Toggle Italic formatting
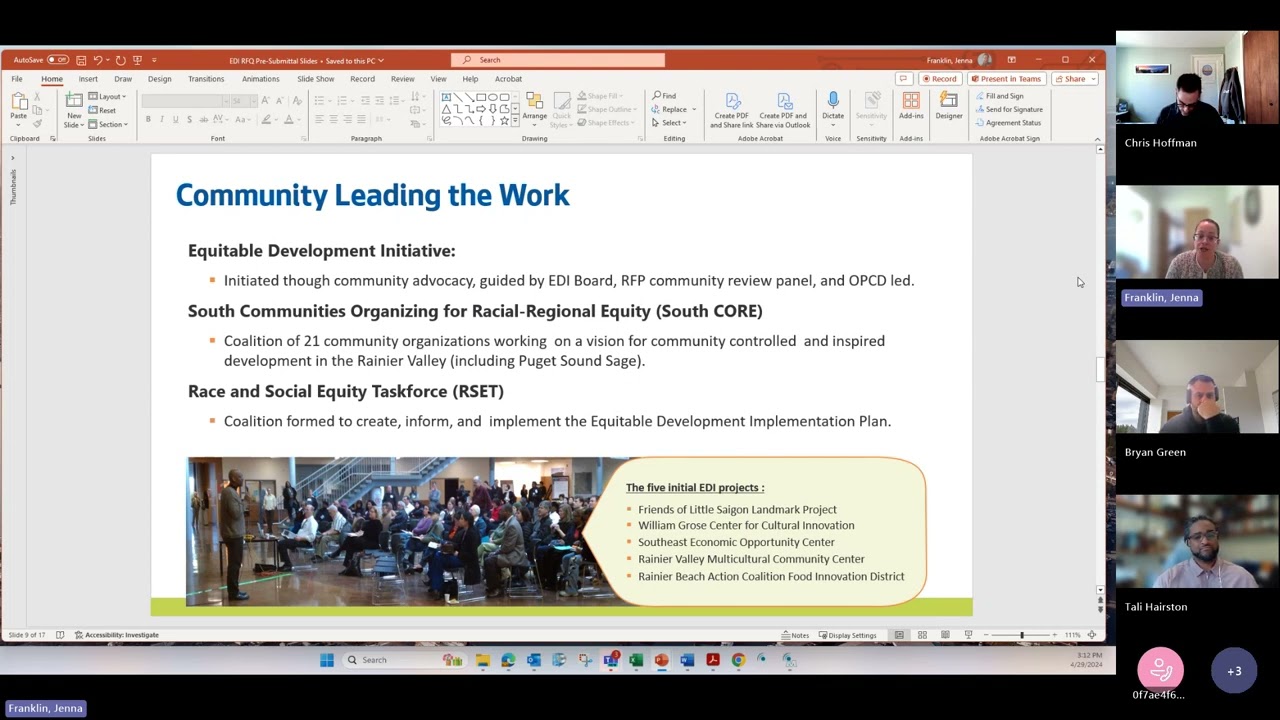 coord(161,119)
